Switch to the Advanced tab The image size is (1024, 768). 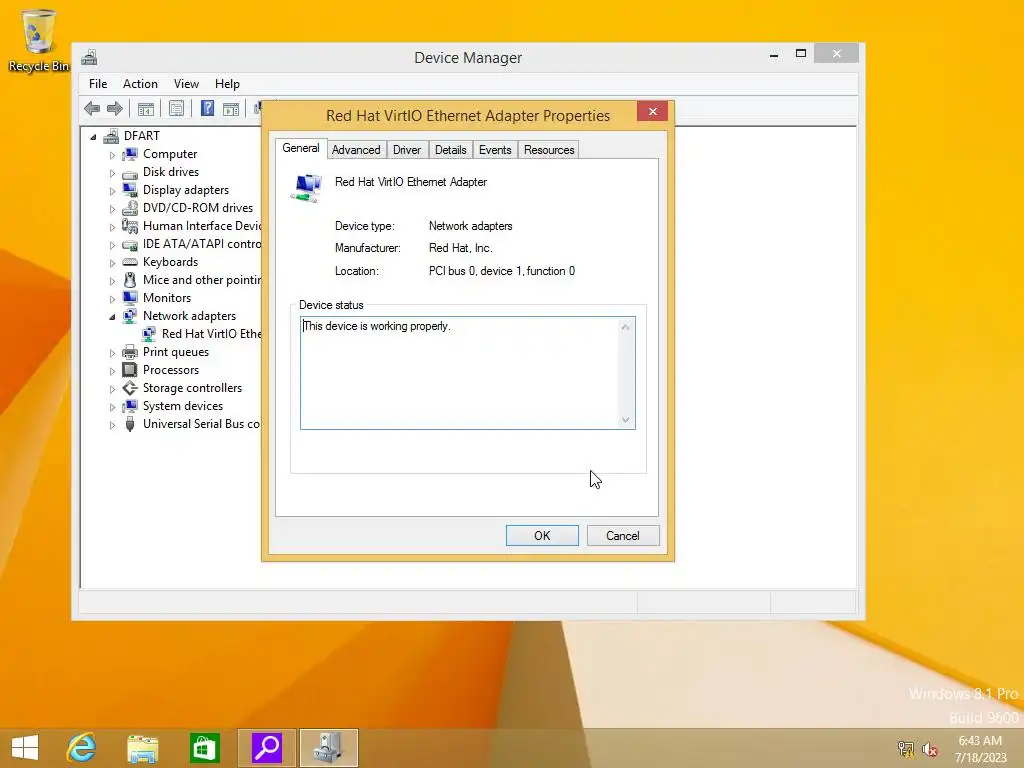(356, 150)
